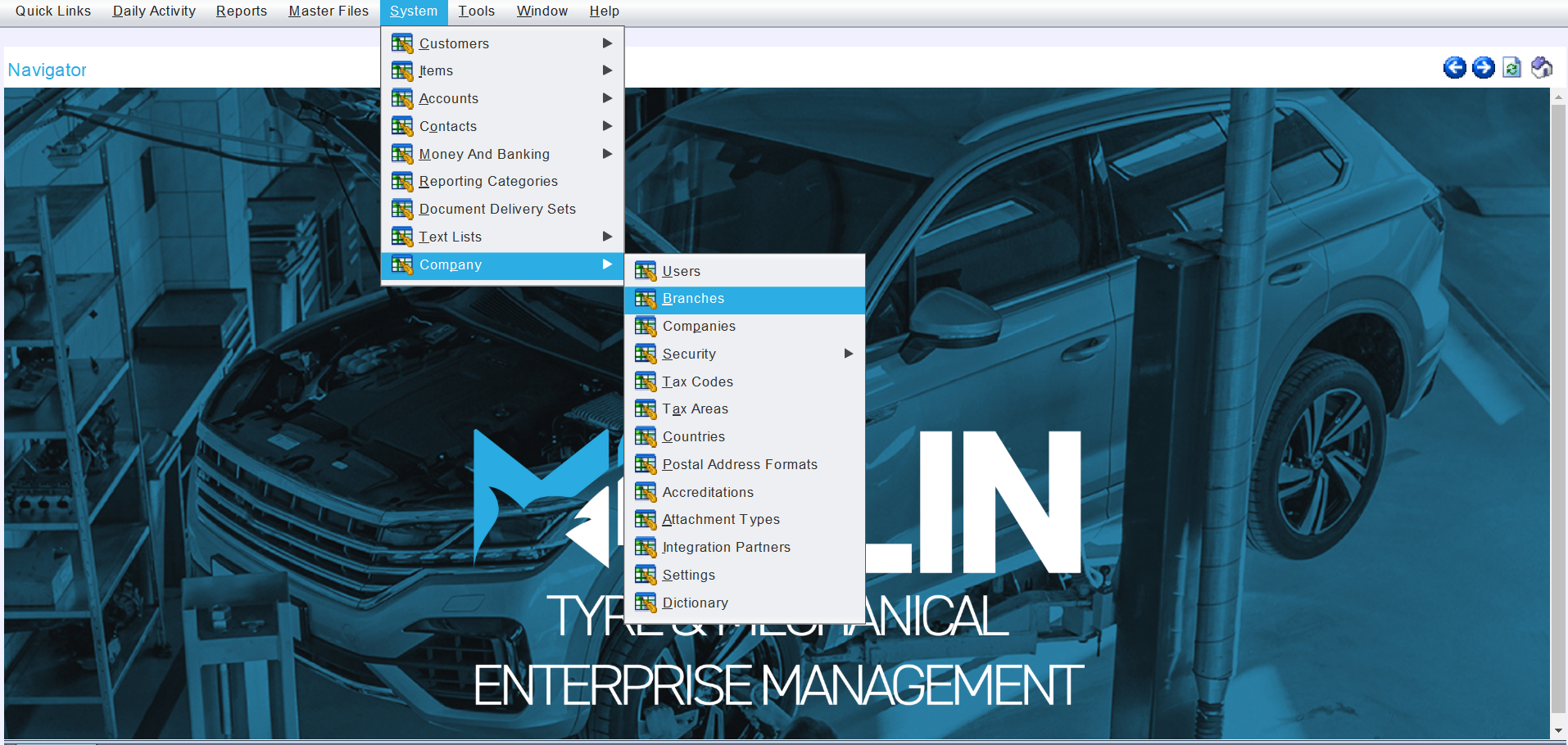Expand the Money And Banking arrow
This screenshot has height=745, width=1568.
(607, 153)
